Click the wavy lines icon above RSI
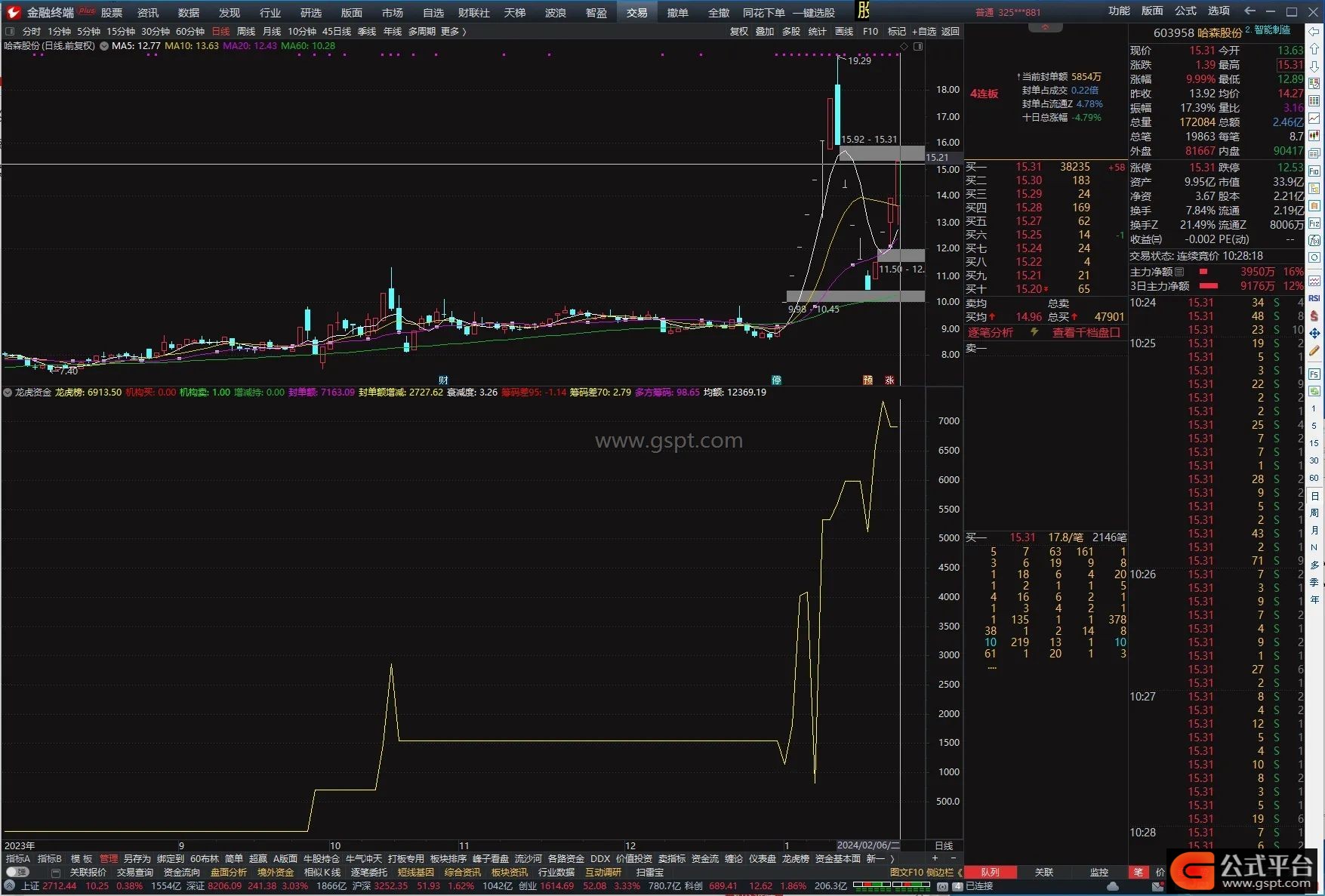The image size is (1325, 896). 1314,281
